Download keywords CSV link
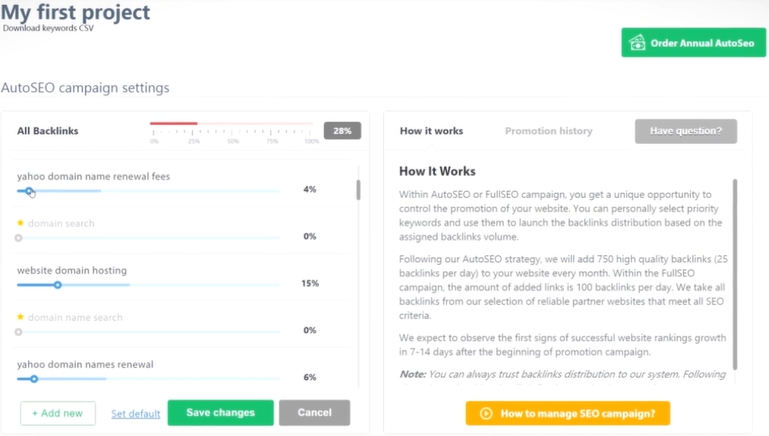Viewport: 769px width, 436px height. click(48, 28)
